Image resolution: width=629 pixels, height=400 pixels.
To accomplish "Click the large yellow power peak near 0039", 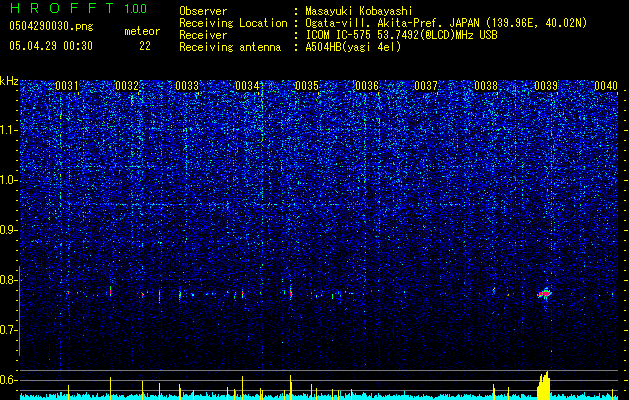I will pyautogui.click(x=544, y=385).
